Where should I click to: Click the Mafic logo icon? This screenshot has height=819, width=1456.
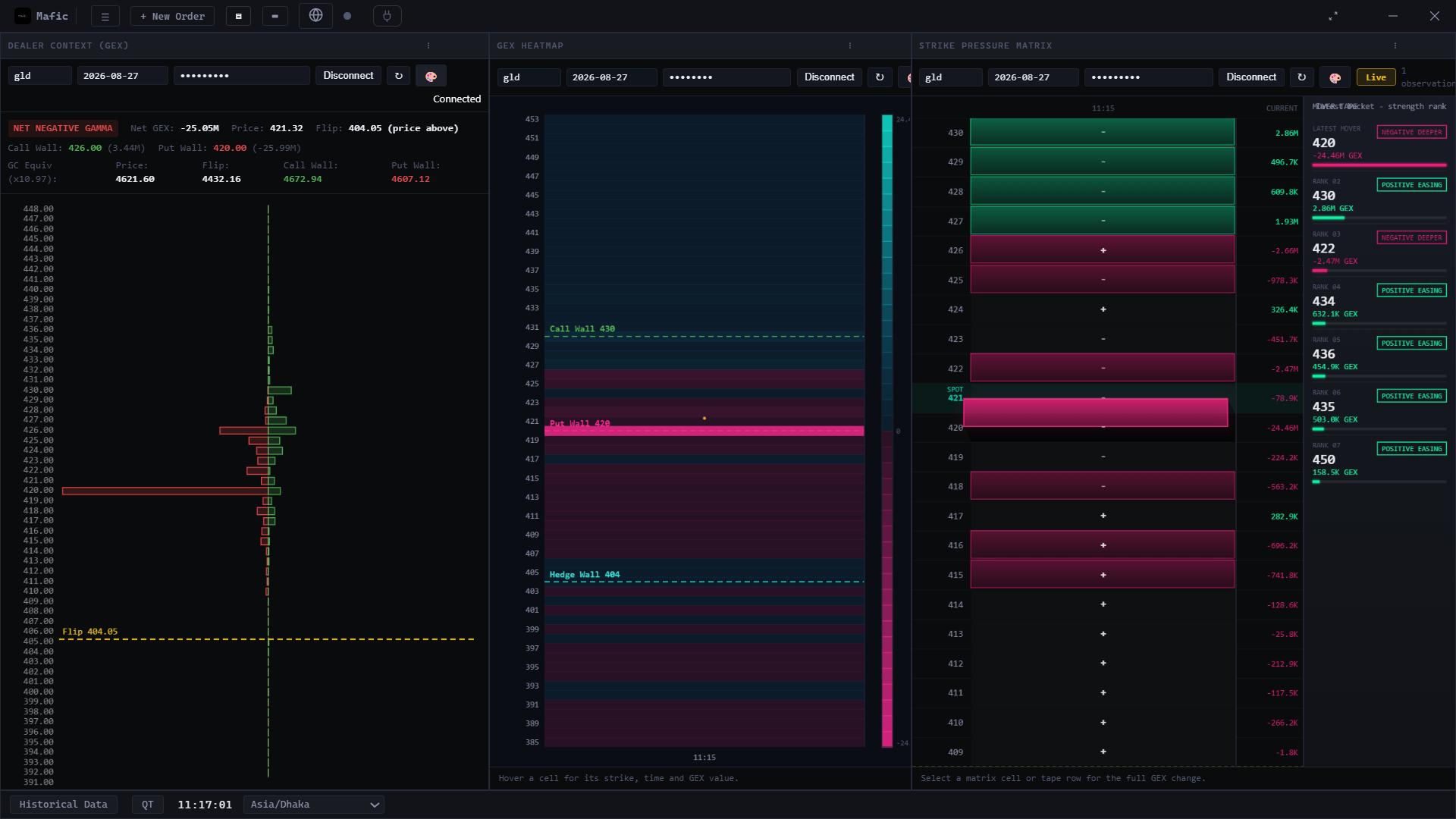click(23, 16)
